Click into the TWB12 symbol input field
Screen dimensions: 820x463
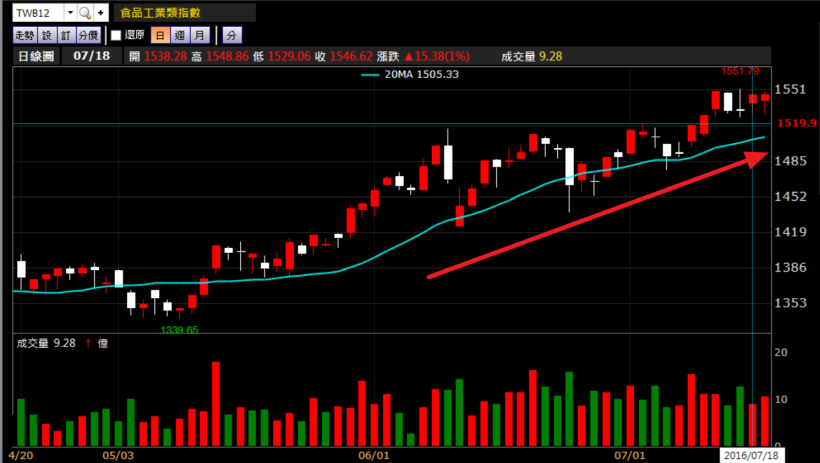tap(38, 13)
